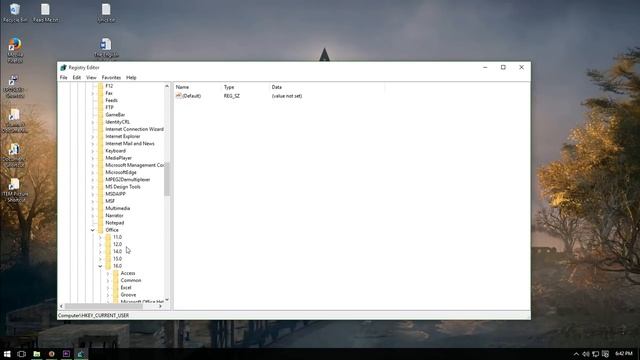The height and width of the screenshot is (360, 640).
Task: Click the tree scroll down arrow
Action: 167,300
